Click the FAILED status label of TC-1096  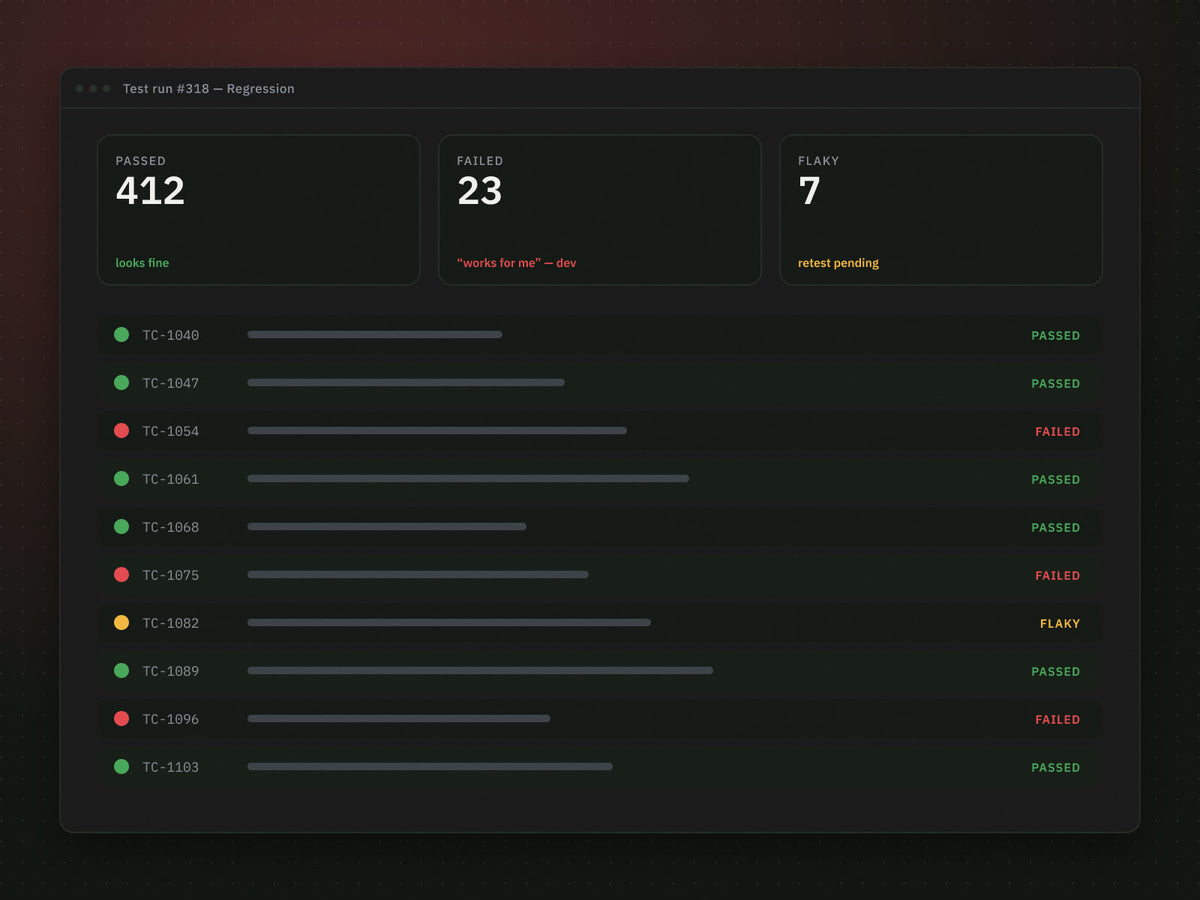(1058, 720)
